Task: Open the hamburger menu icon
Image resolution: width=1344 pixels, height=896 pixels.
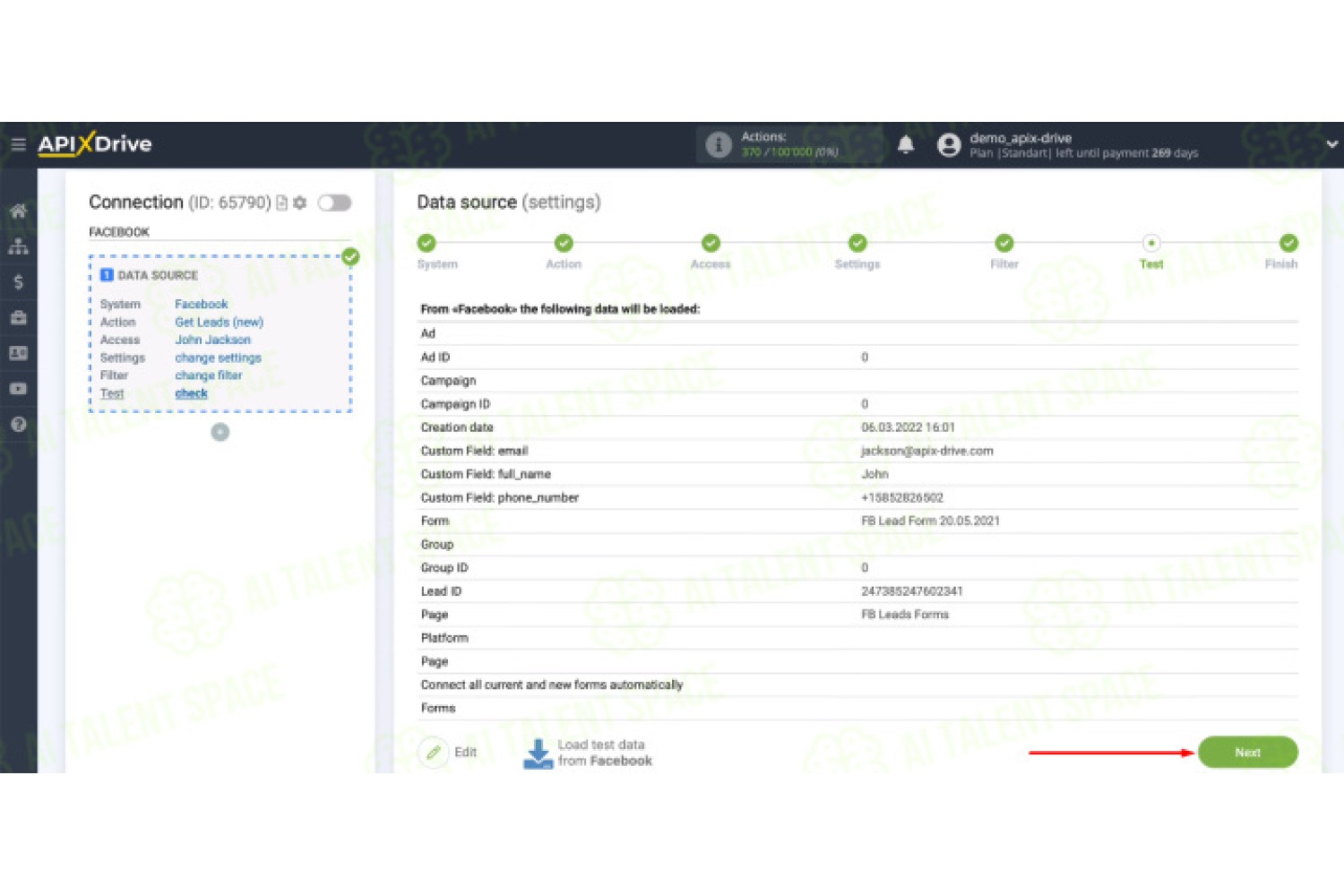Action: click(18, 144)
